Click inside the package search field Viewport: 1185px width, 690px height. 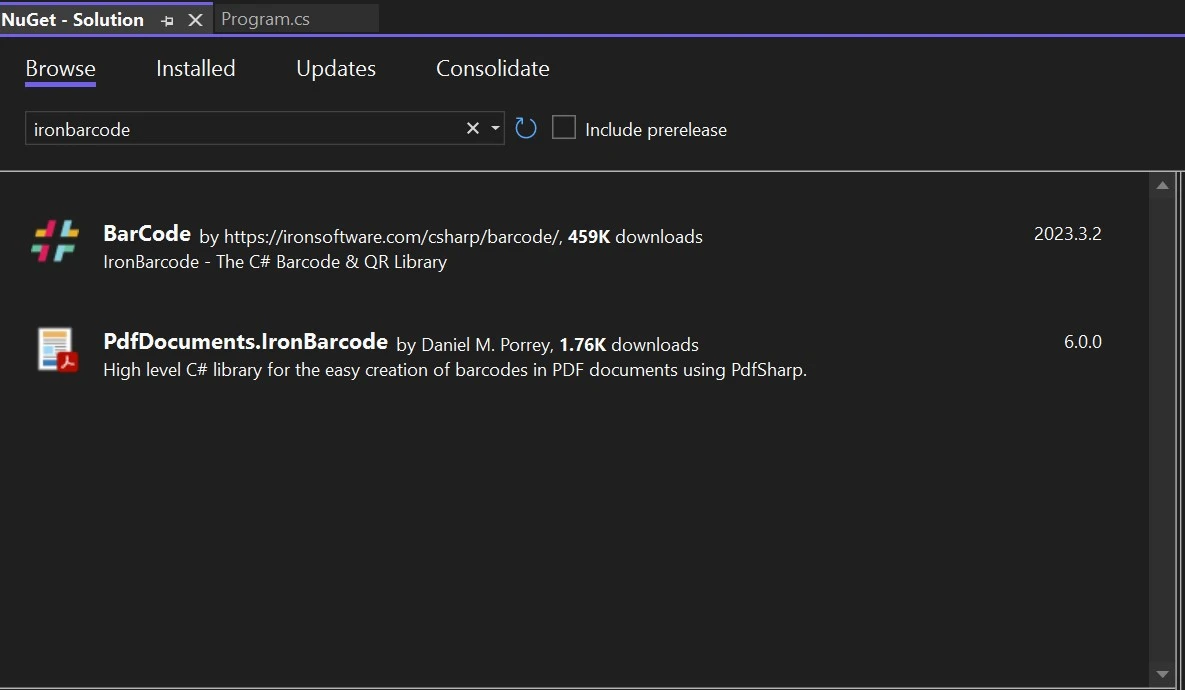point(240,129)
